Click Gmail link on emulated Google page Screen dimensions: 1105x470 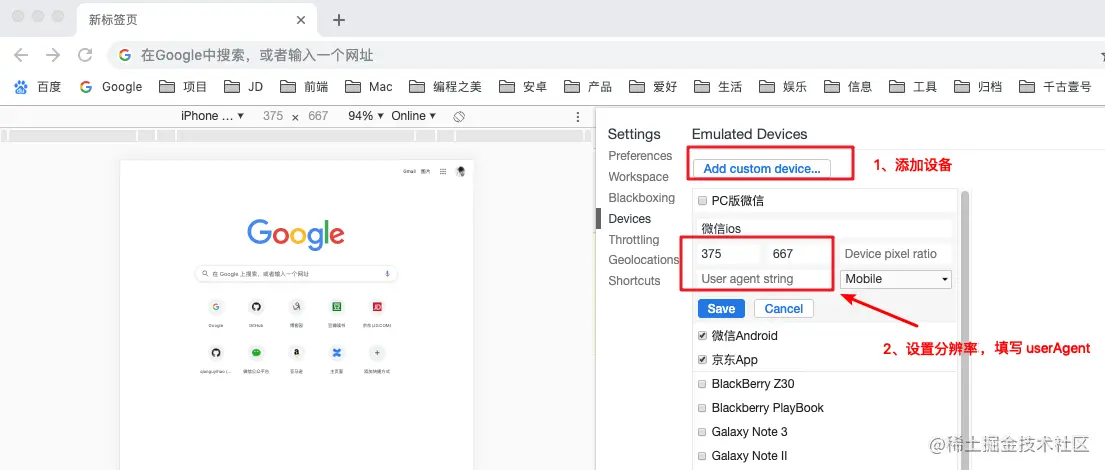click(x=409, y=171)
